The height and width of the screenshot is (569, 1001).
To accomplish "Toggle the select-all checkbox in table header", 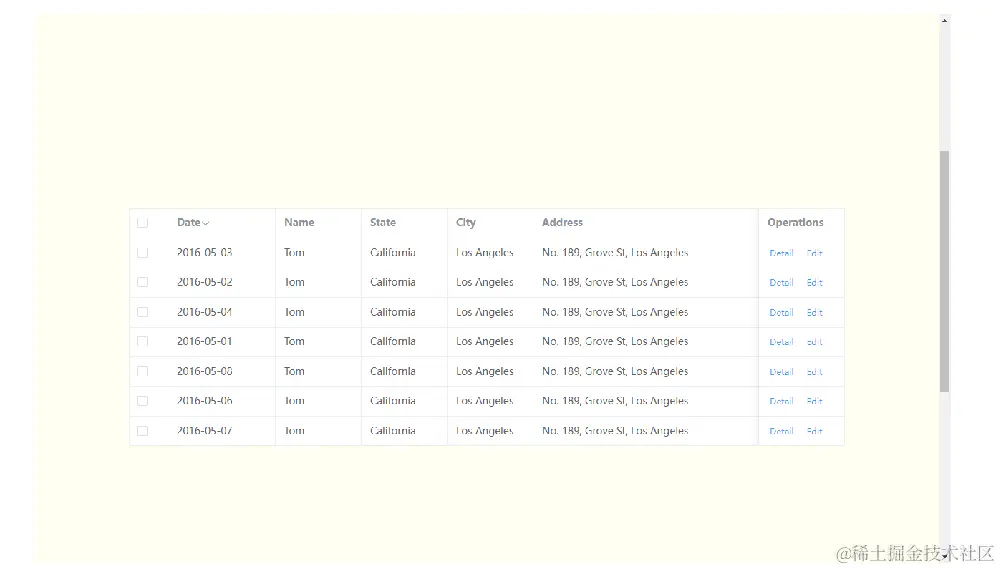I will [142, 223].
